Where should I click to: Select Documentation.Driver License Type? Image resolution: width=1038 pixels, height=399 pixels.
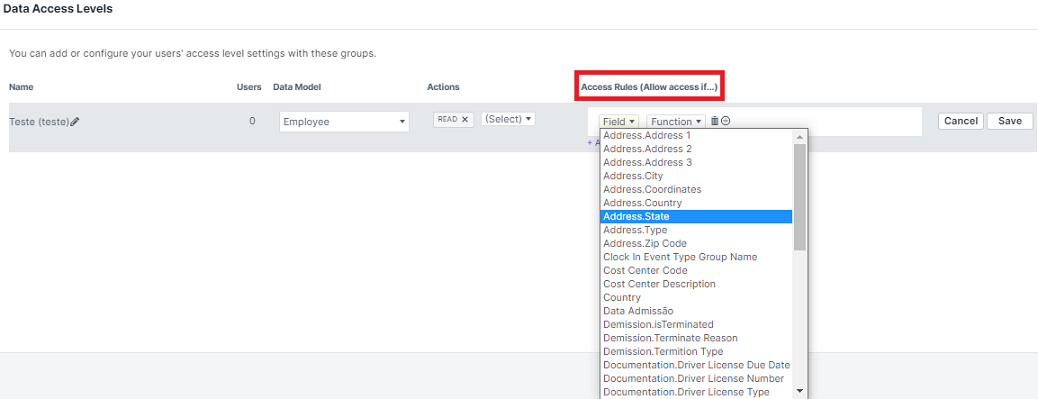coord(696,392)
